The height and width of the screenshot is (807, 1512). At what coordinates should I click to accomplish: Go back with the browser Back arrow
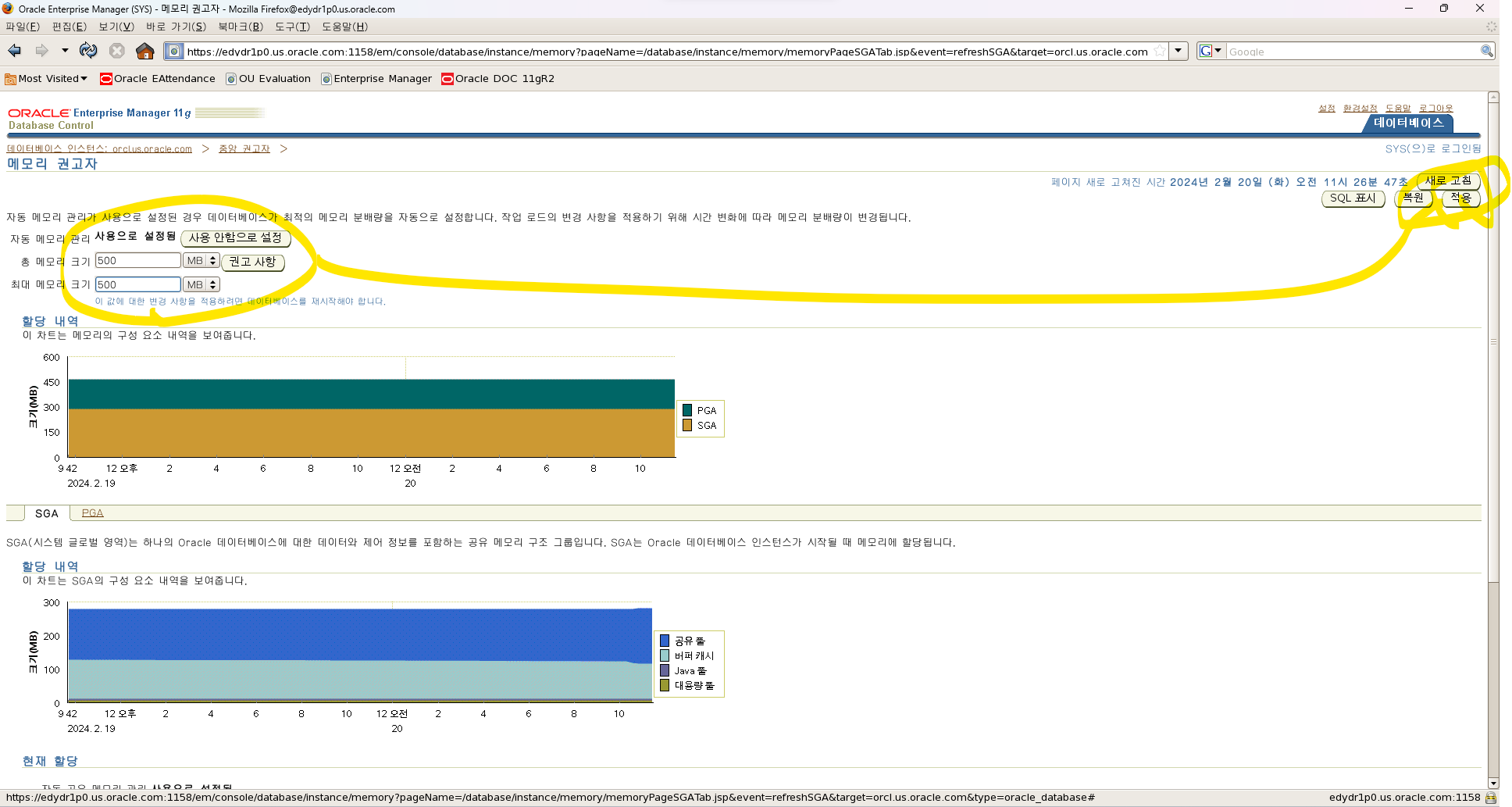pyautogui.click(x=15, y=51)
